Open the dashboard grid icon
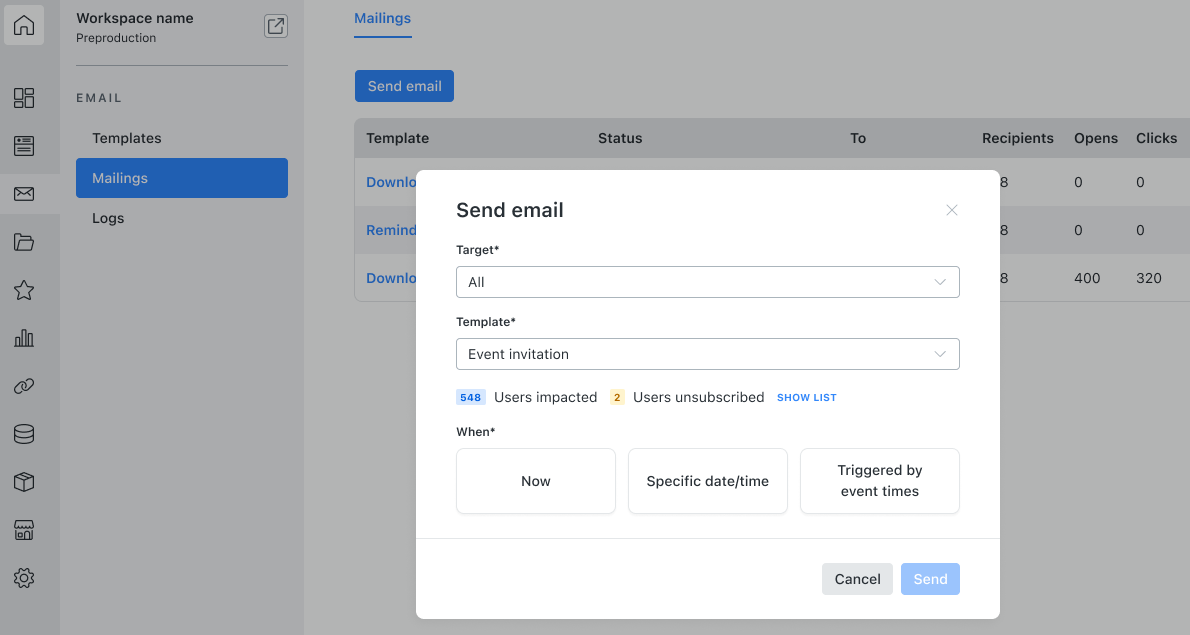Image resolution: width=1190 pixels, height=635 pixels. pyautogui.click(x=24, y=98)
